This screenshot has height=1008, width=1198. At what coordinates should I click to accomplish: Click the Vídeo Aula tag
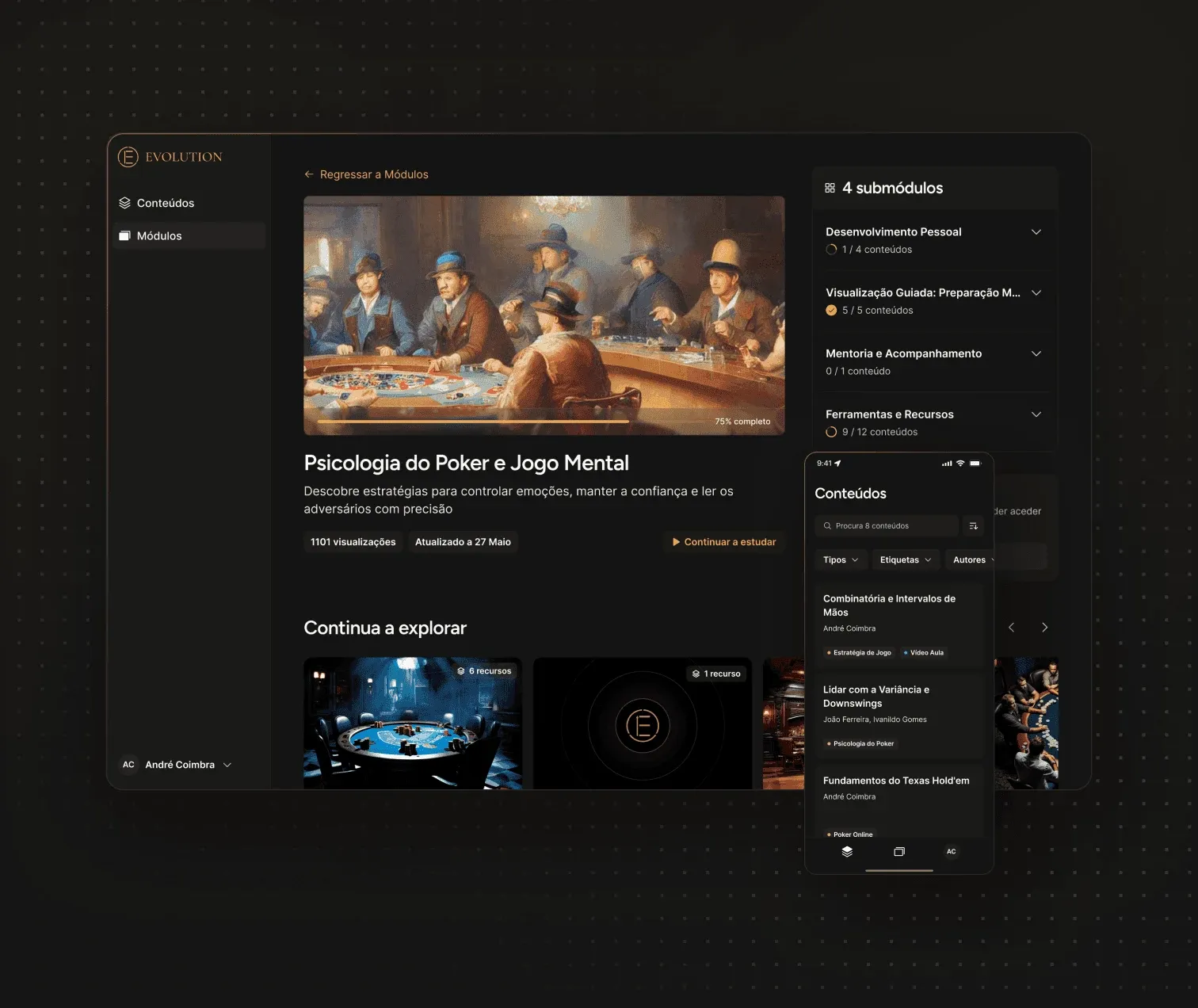tap(924, 653)
